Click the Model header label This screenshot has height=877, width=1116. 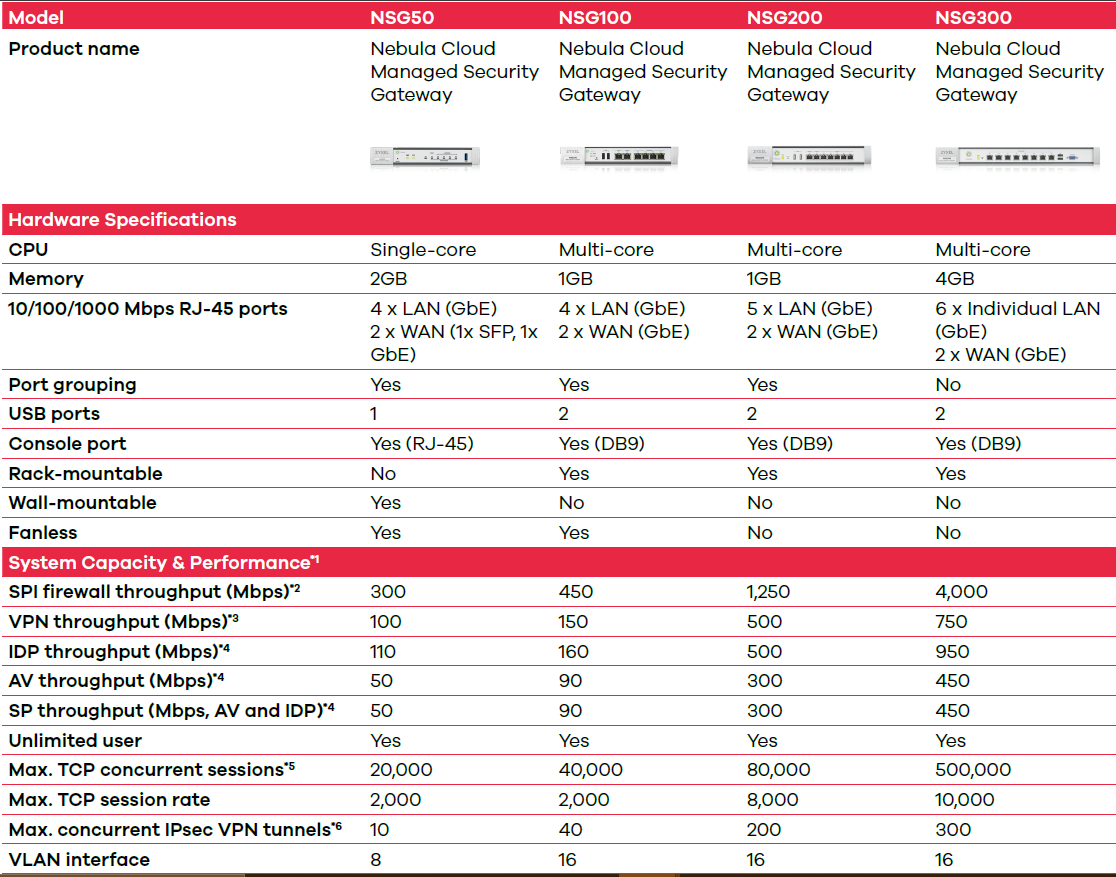tap(36, 17)
